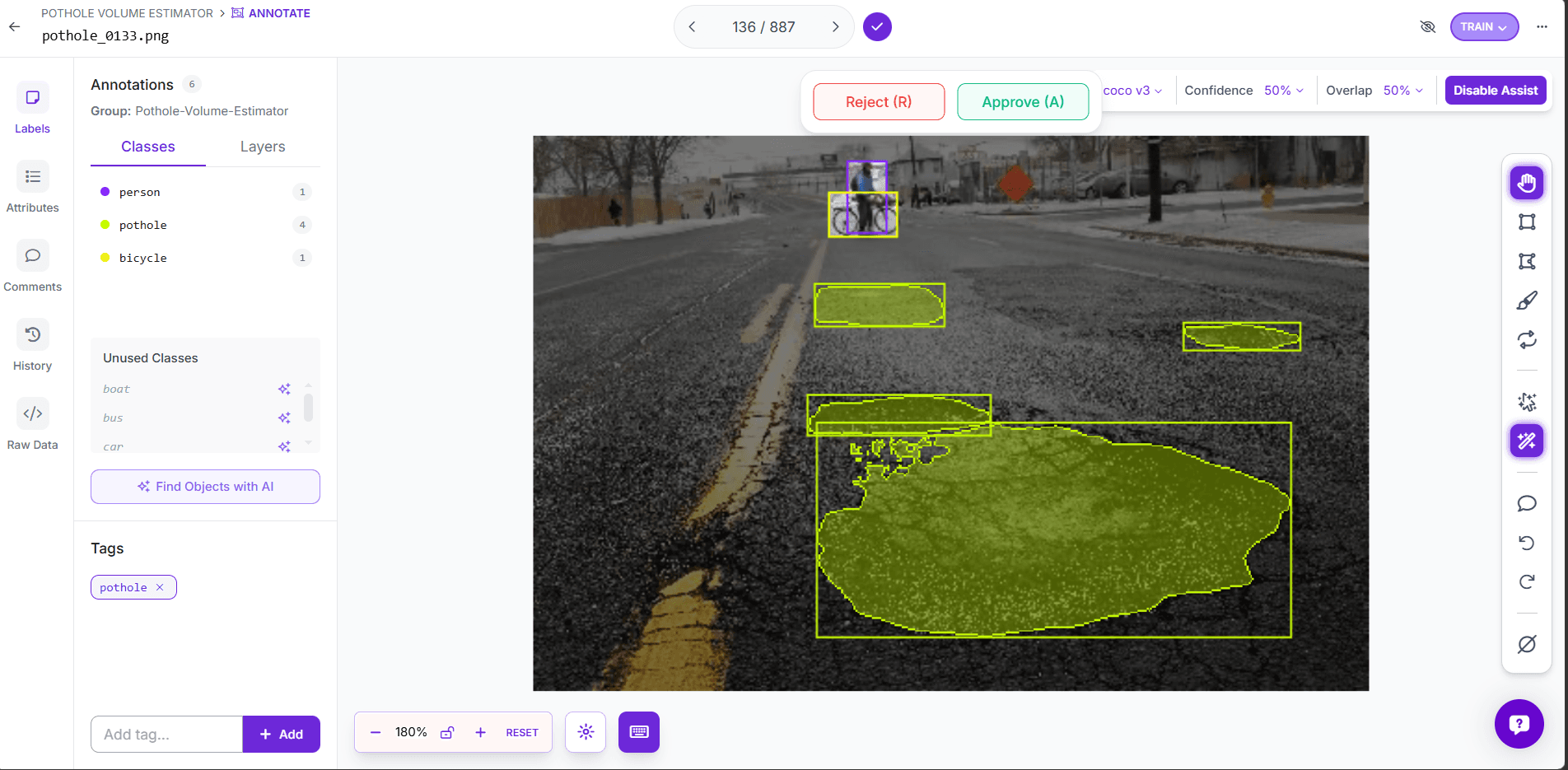1568x770 pixels.
Task: Click the AI sparkle icon beside boat
Action: (284, 389)
